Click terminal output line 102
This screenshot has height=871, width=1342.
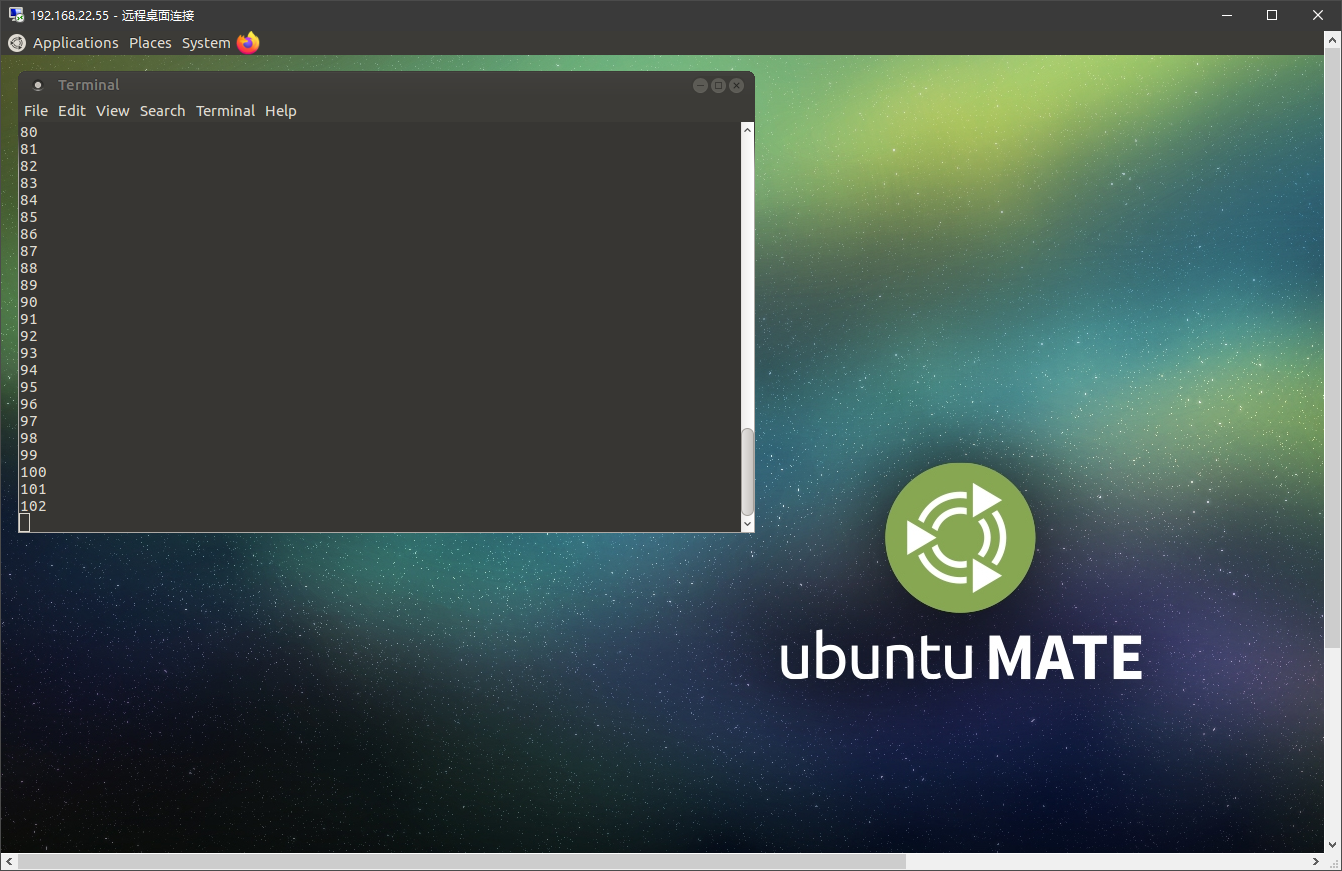[33, 506]
